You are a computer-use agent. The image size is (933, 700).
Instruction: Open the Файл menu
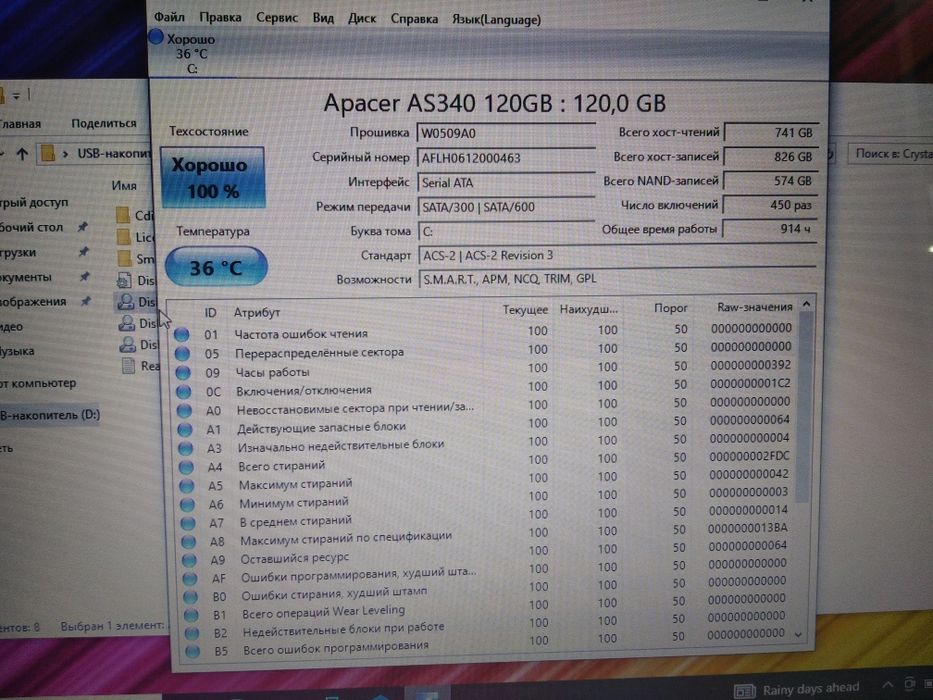[169, 17]
